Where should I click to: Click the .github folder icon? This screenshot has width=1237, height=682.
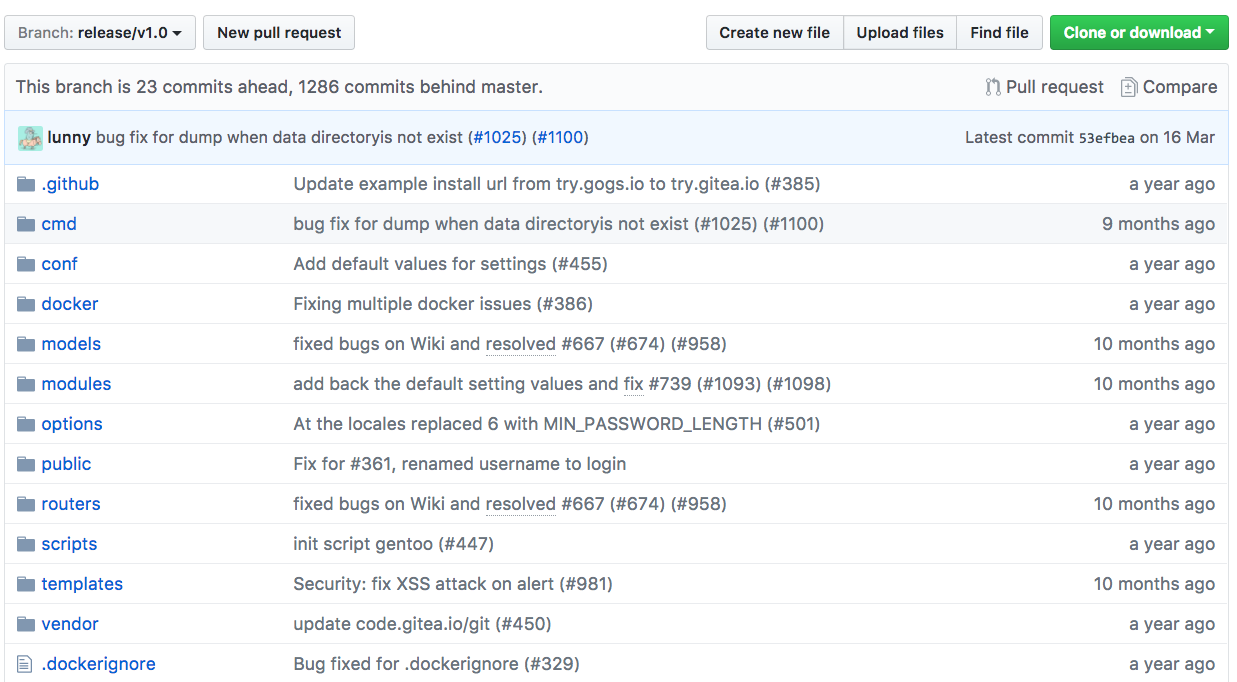(26, 184)
